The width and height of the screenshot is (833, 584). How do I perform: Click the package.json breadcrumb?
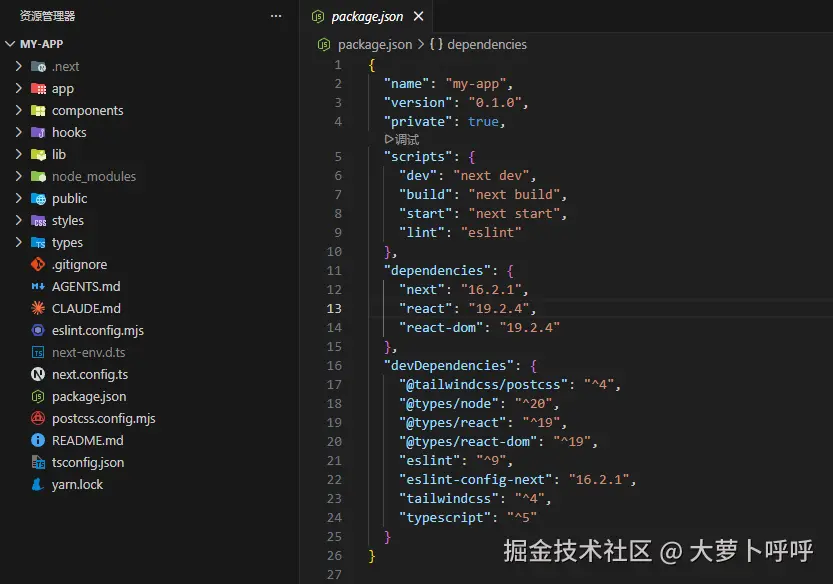(x=375, y=45)
